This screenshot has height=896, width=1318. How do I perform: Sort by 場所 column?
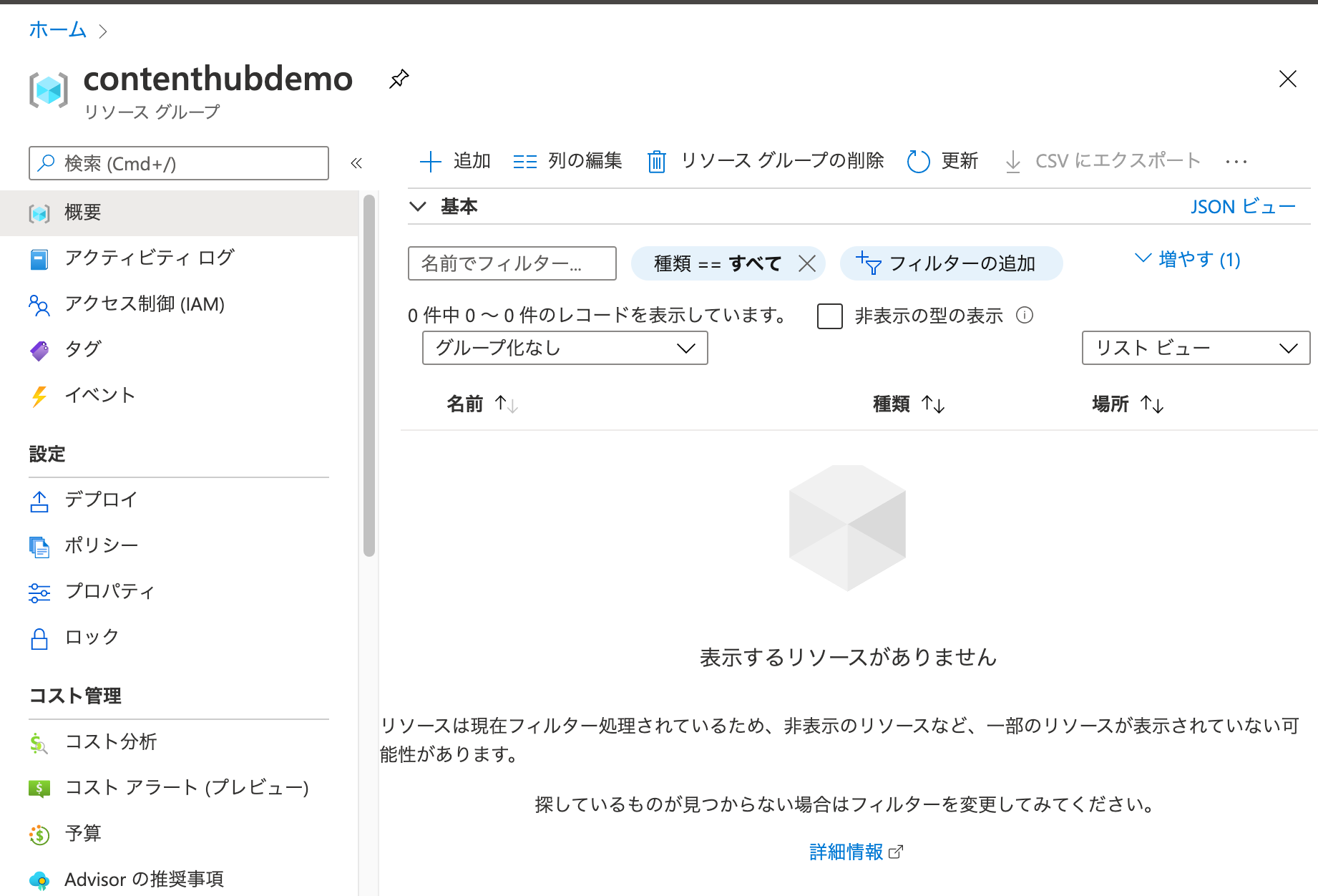click(x=1128, y=404)
